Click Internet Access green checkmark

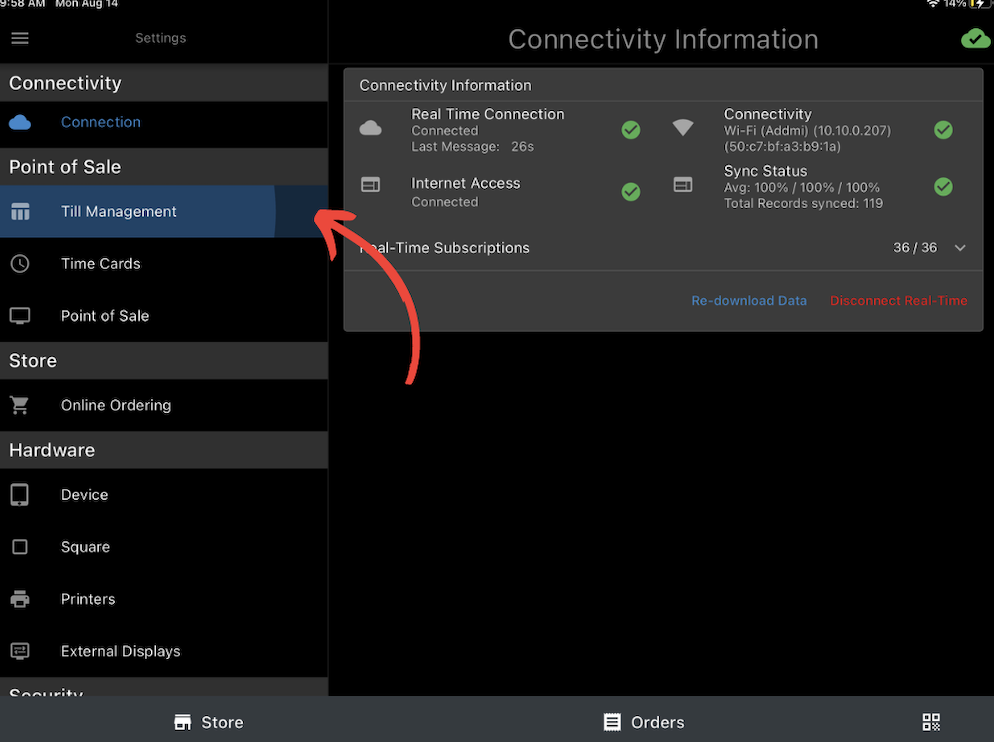click(631, 192)
